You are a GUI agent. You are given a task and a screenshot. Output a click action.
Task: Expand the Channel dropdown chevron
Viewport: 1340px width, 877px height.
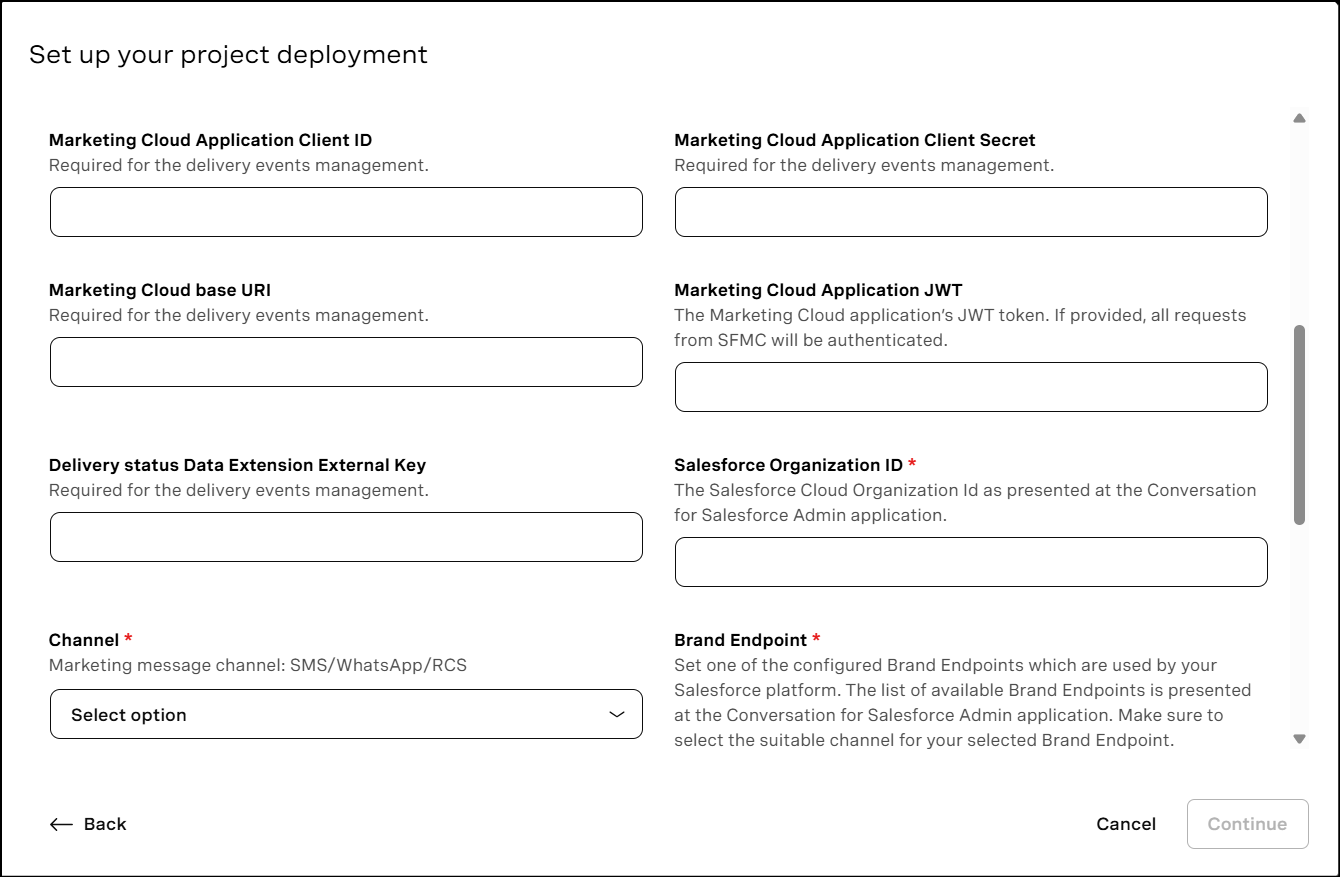(x=617, y=714)
